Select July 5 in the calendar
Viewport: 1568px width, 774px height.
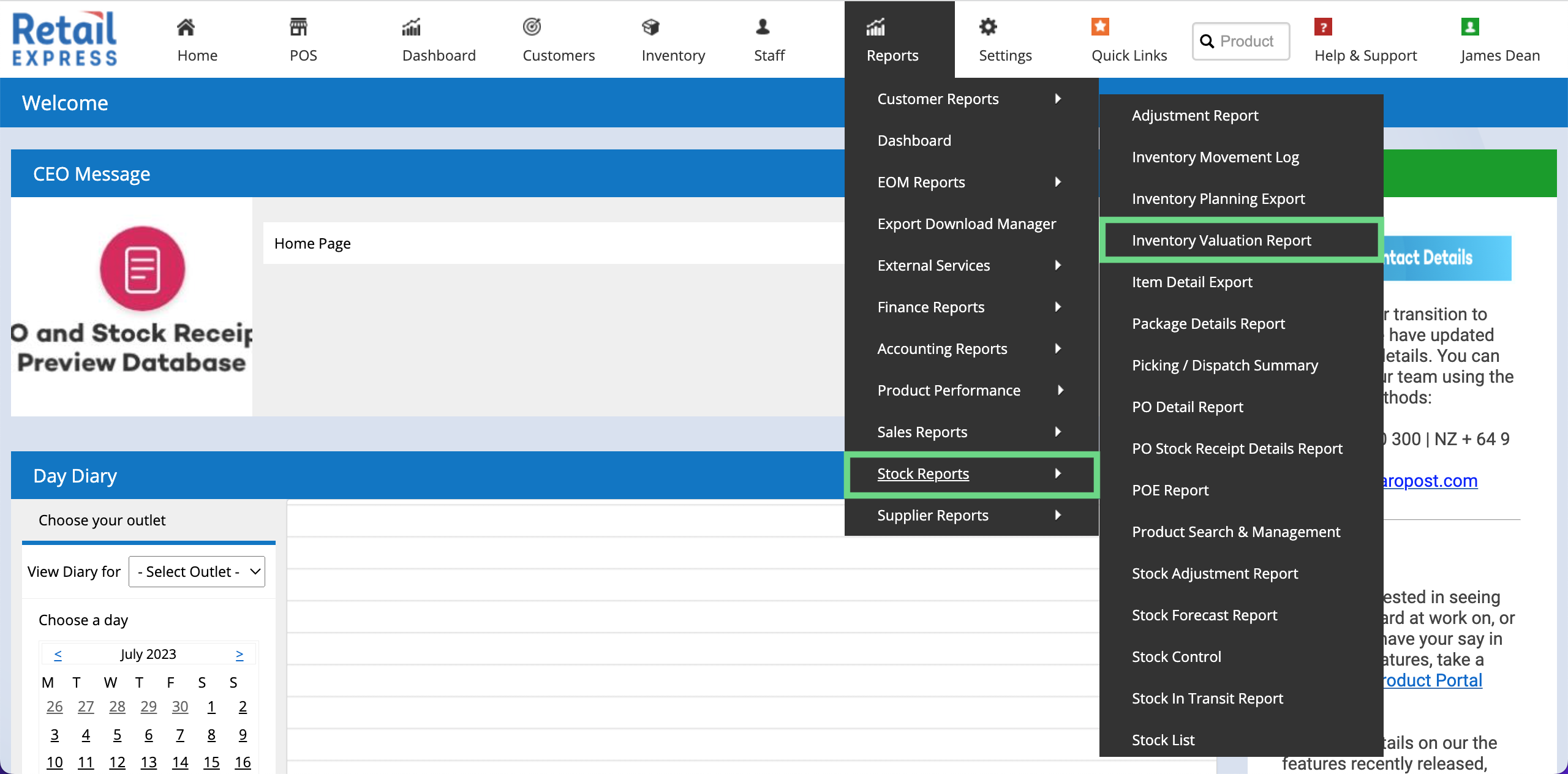pyautogui.click(x=117, y=734)
